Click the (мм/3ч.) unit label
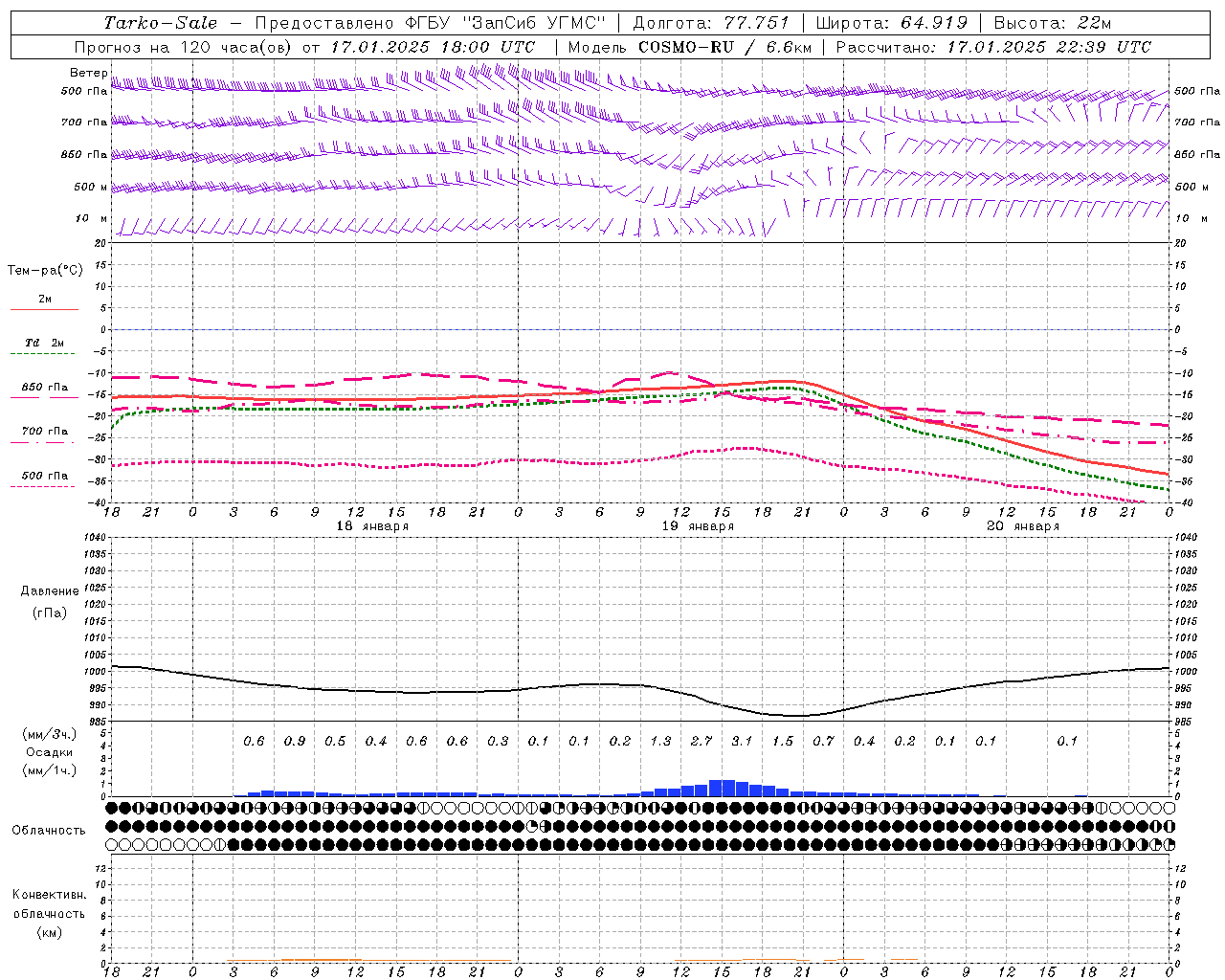Screen dimensions: 1225x980 tap(50, 734)
